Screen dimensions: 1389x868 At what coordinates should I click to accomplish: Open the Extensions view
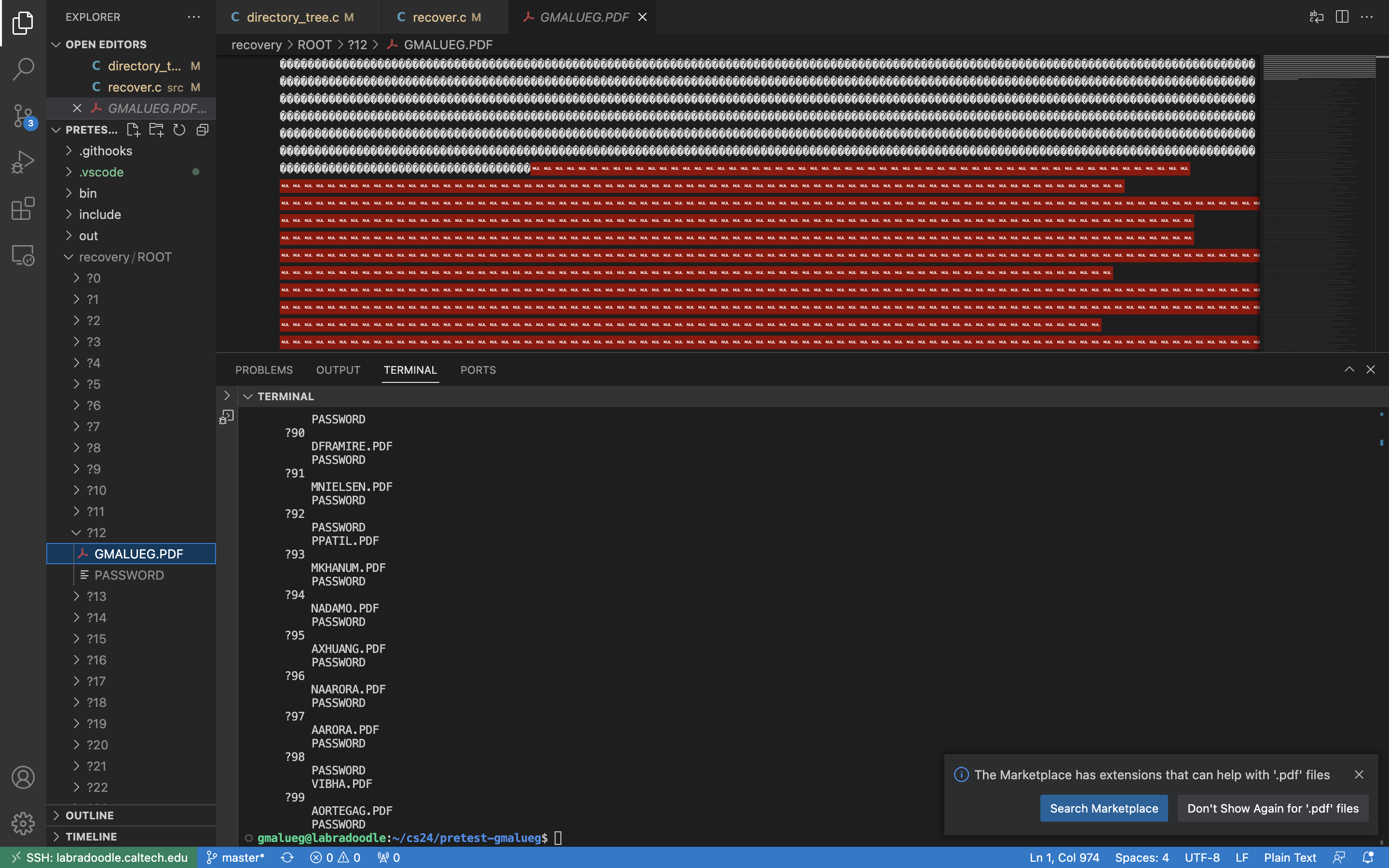click(23, 208)
